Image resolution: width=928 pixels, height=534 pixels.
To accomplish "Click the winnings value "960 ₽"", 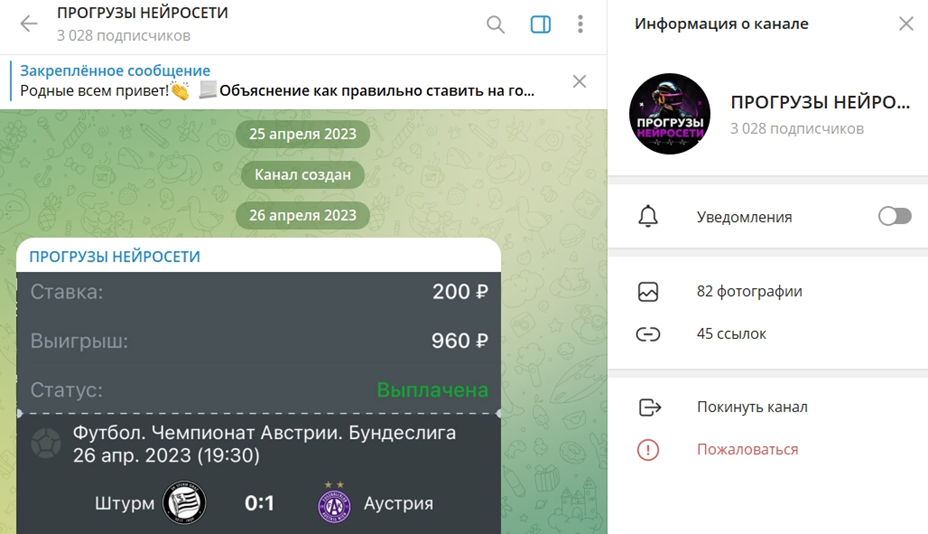I will (x=459, y=340).
